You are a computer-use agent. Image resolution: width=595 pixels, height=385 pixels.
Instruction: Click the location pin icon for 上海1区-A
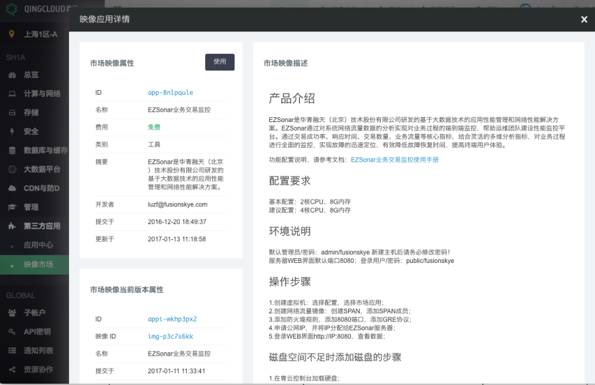12,34
